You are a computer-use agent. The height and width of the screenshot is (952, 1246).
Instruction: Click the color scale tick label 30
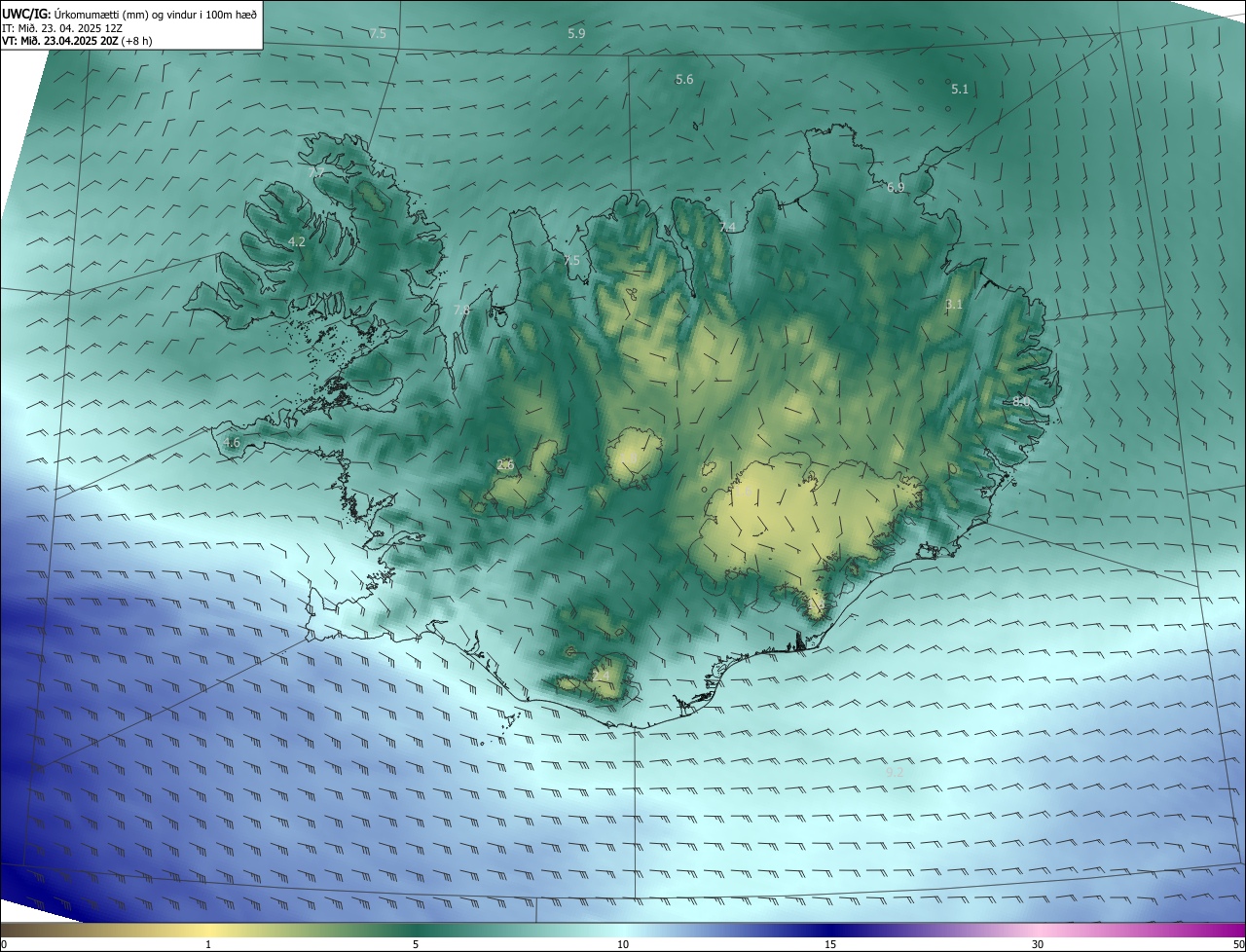tap(1038, 944)
